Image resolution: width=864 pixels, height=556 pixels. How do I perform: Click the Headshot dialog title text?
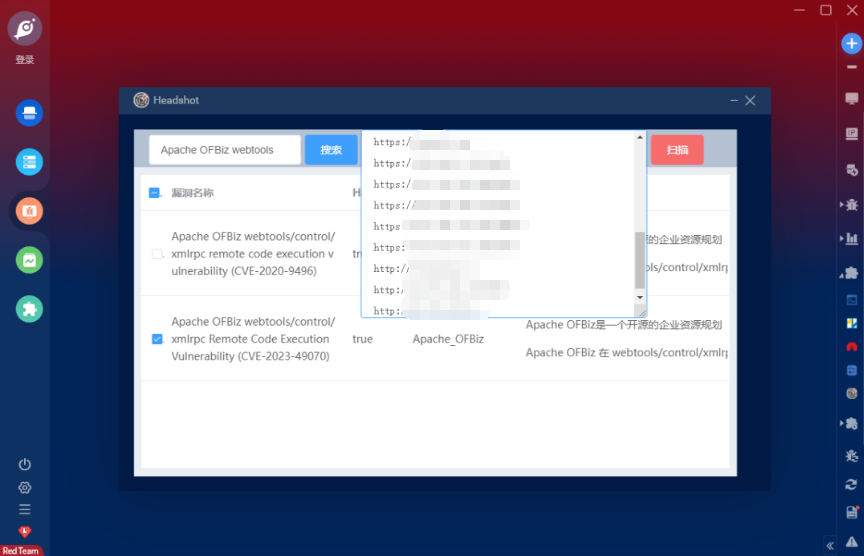pos(176,100)
